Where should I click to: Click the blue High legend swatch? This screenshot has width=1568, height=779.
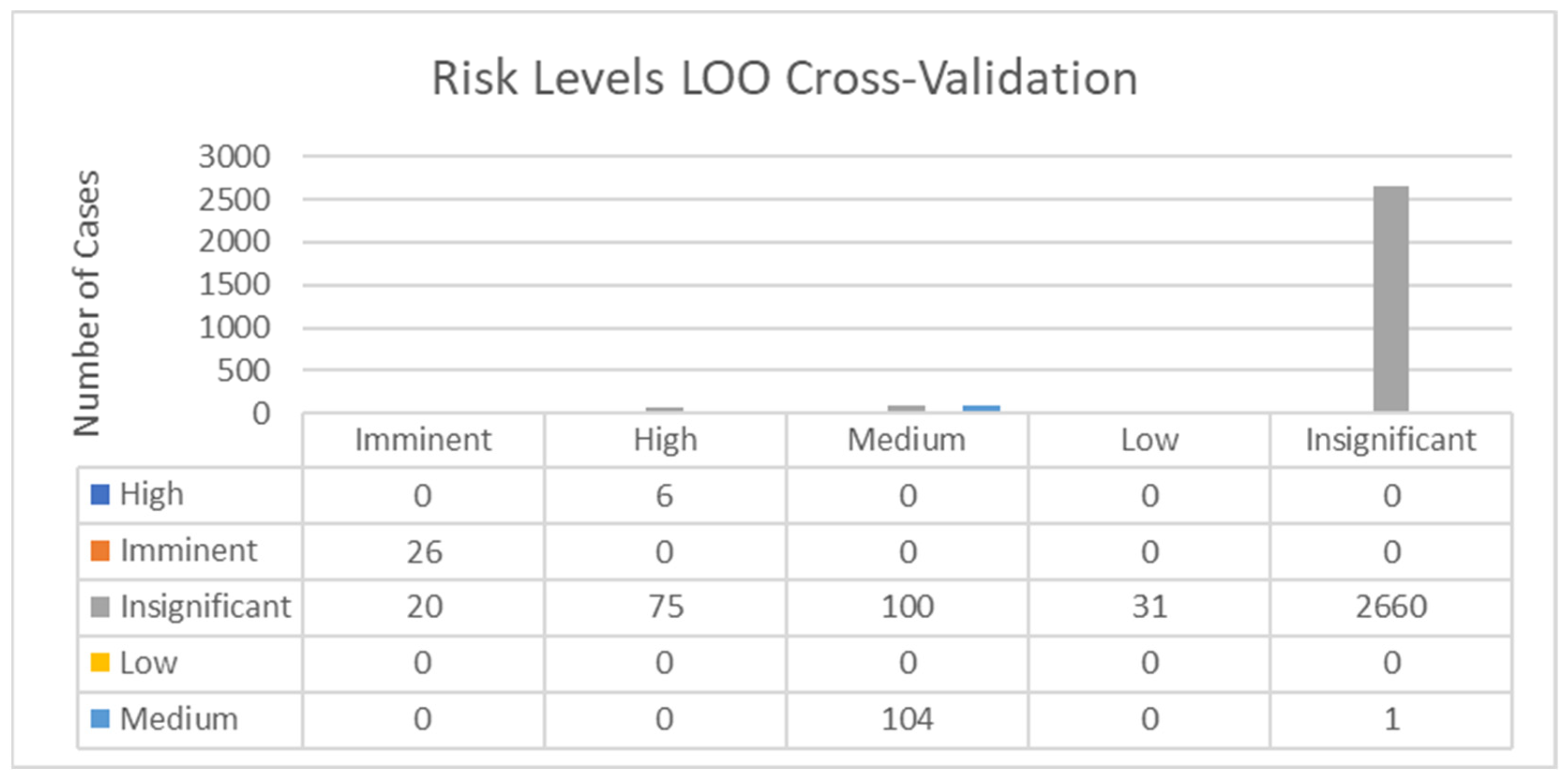point(100,494)
